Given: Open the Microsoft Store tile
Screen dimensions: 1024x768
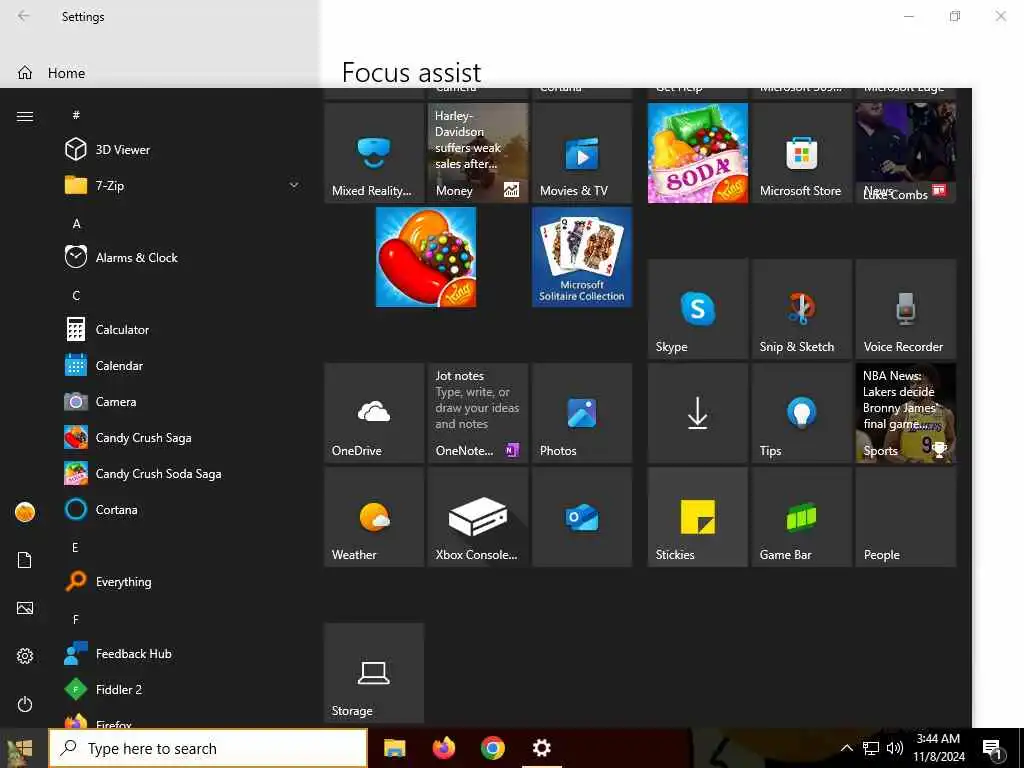Looking at the screenshot, I should coord(801,153).
